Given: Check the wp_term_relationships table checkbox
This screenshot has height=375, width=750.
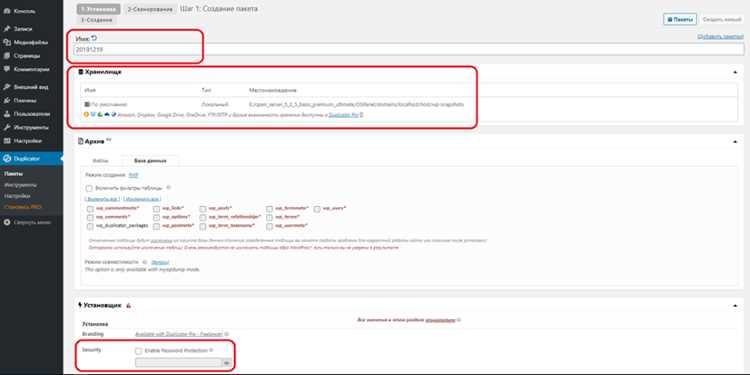Looking at the screenshot, I should pos(203,217).
